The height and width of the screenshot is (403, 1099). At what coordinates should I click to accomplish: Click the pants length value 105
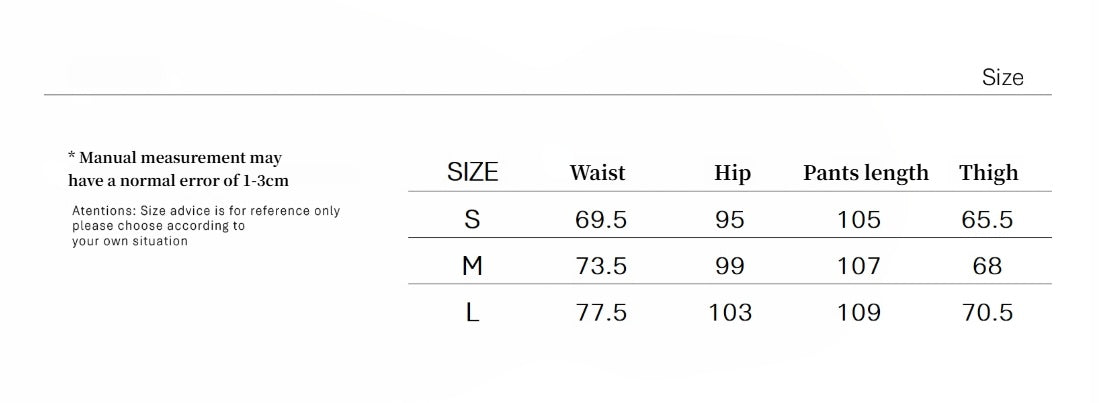[x=859, y=220]
